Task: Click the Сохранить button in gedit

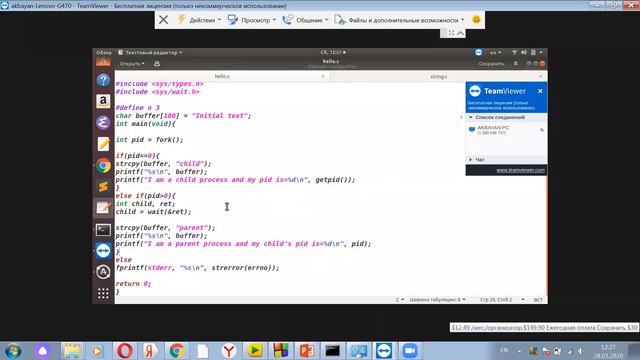Action: tap(491, 64)
